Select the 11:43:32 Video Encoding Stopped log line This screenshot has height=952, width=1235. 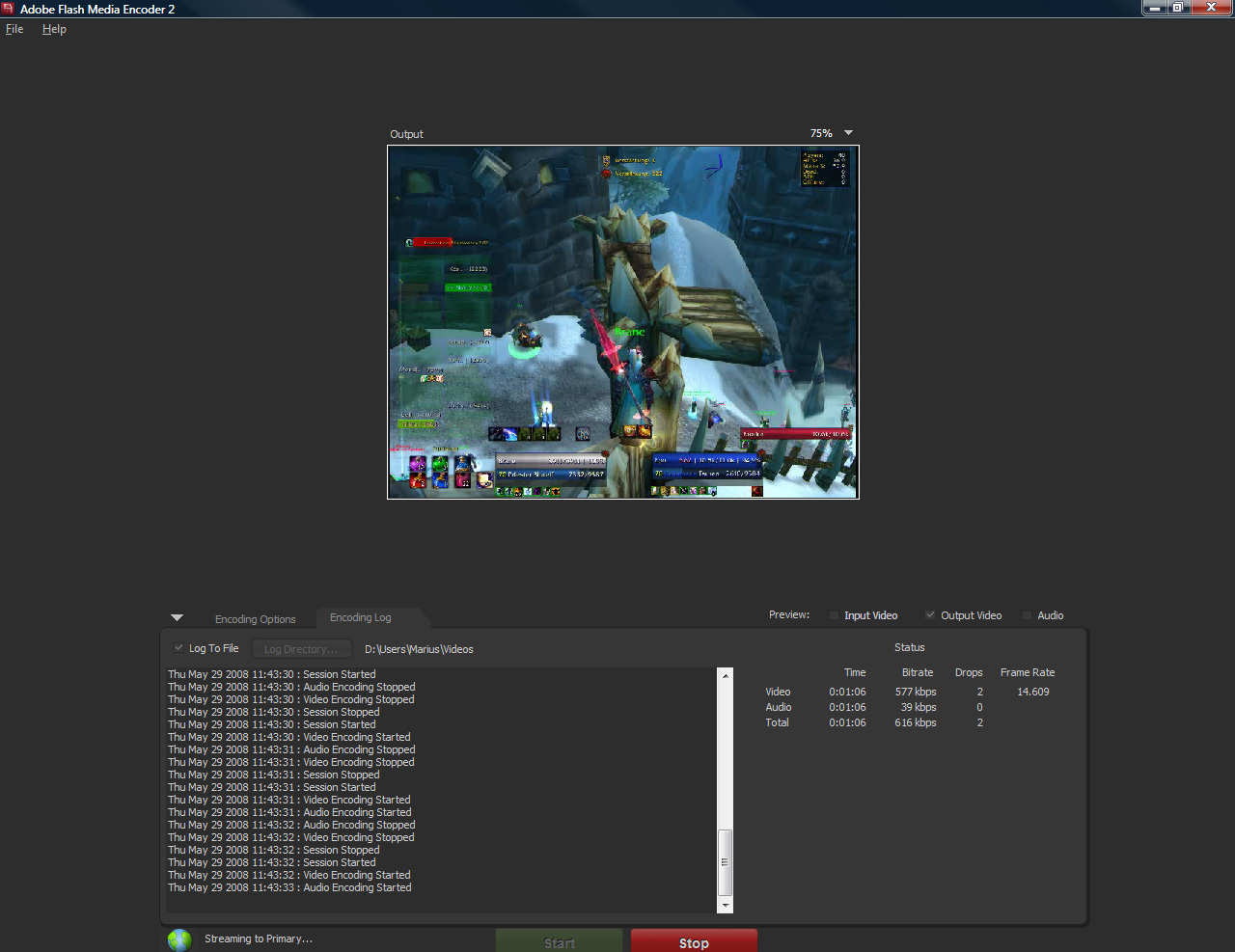click(x=291, y=837)
